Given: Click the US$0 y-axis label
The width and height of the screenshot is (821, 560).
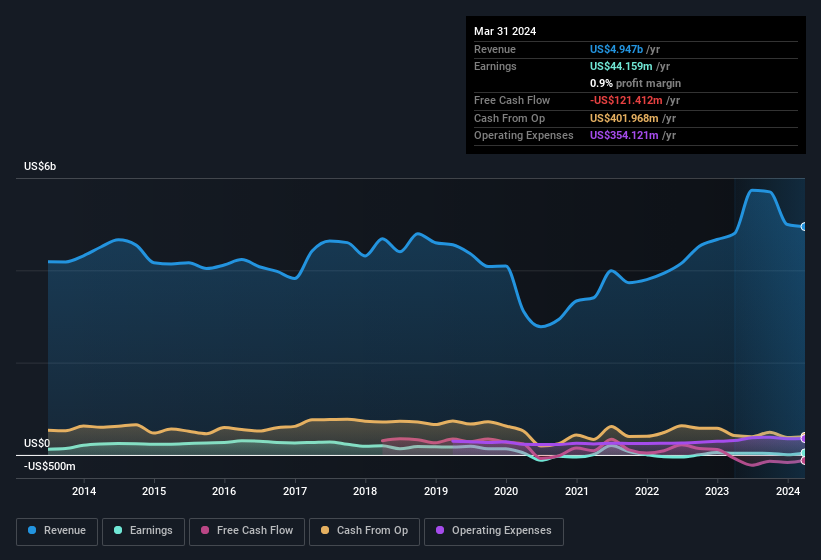Looking at the screenshot, I should point(37,443).
